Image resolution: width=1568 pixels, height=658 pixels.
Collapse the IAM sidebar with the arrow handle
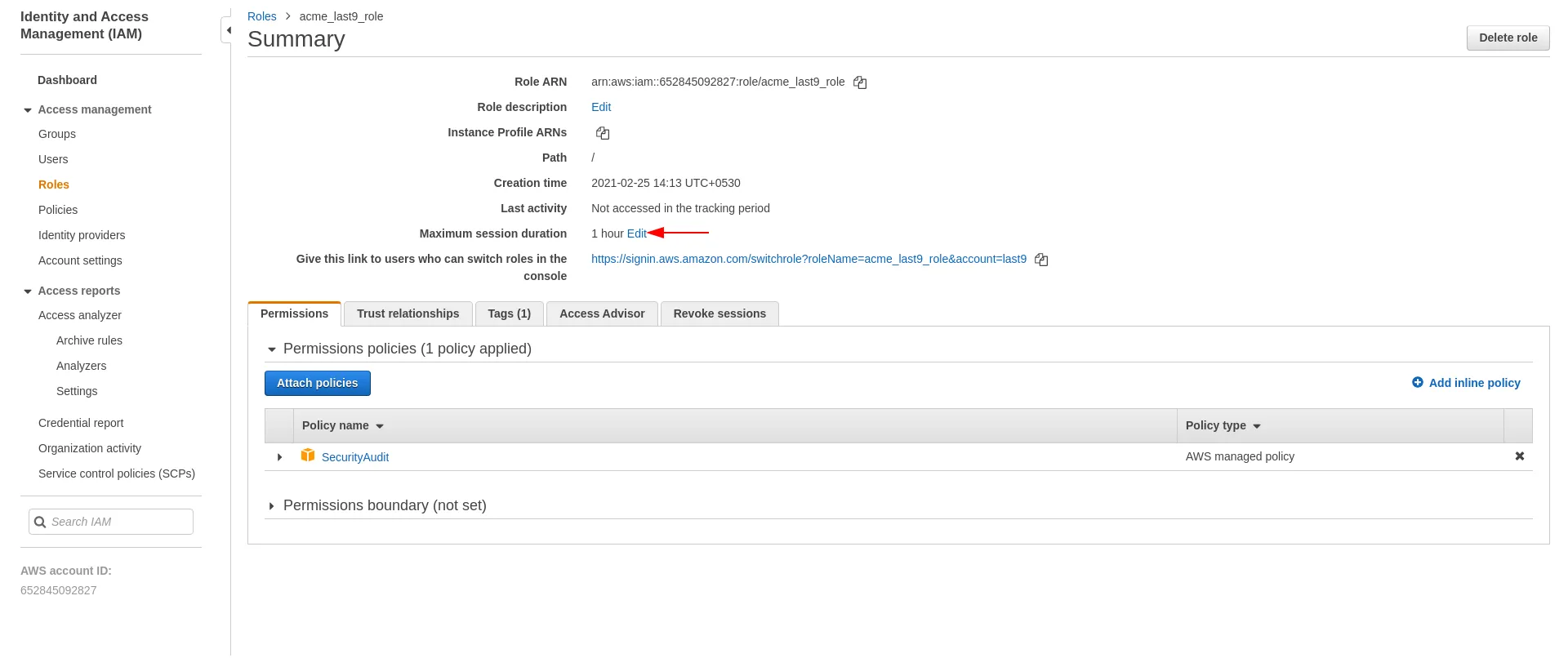[228, 30]
